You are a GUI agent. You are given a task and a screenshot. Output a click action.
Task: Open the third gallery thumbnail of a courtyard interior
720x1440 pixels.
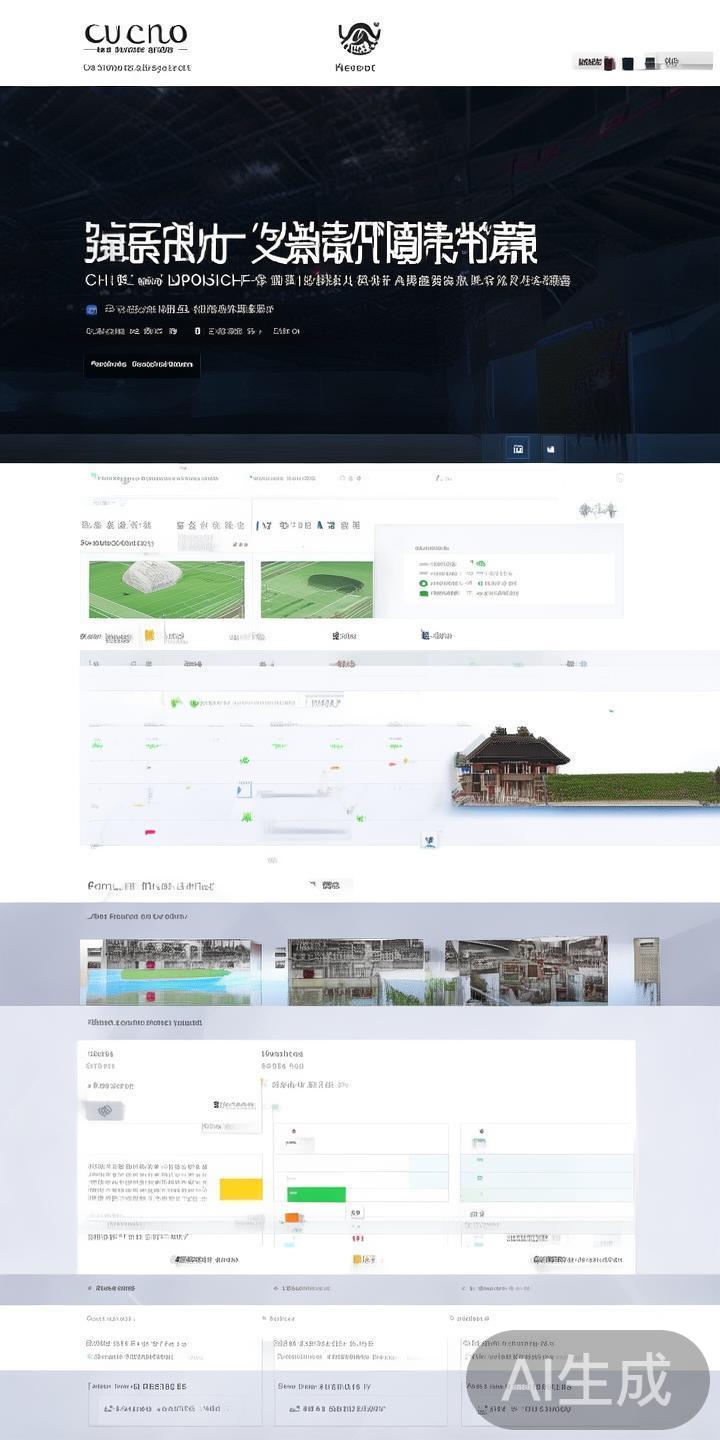click(x=526, y=969)
